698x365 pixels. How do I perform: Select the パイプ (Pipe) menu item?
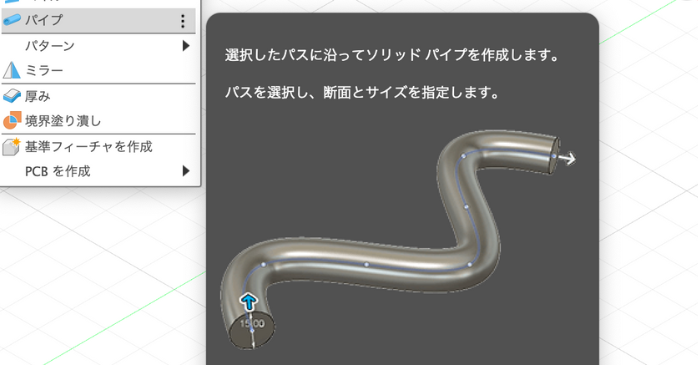(98, 20)
